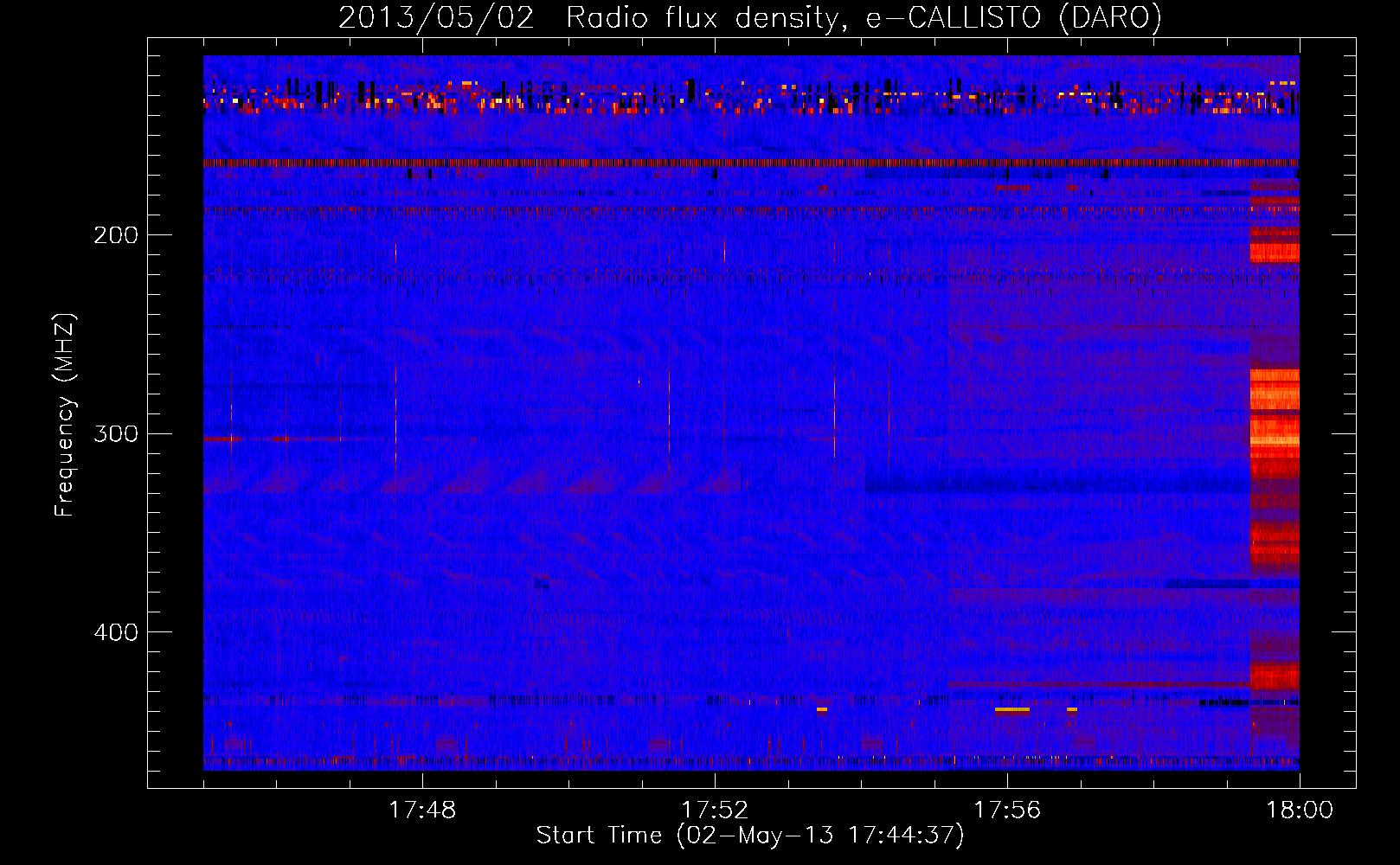The width and height of the screenshot is (1400, 865).
Task: Click the 200 frequency tick label
Action: click(116, 235)
